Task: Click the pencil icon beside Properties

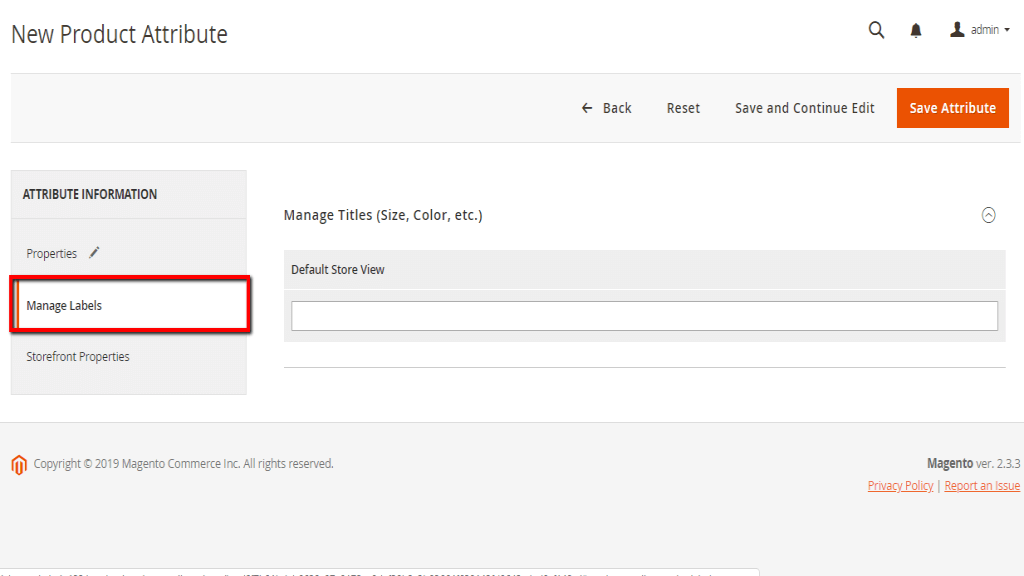Action: [x=94, y=253]
